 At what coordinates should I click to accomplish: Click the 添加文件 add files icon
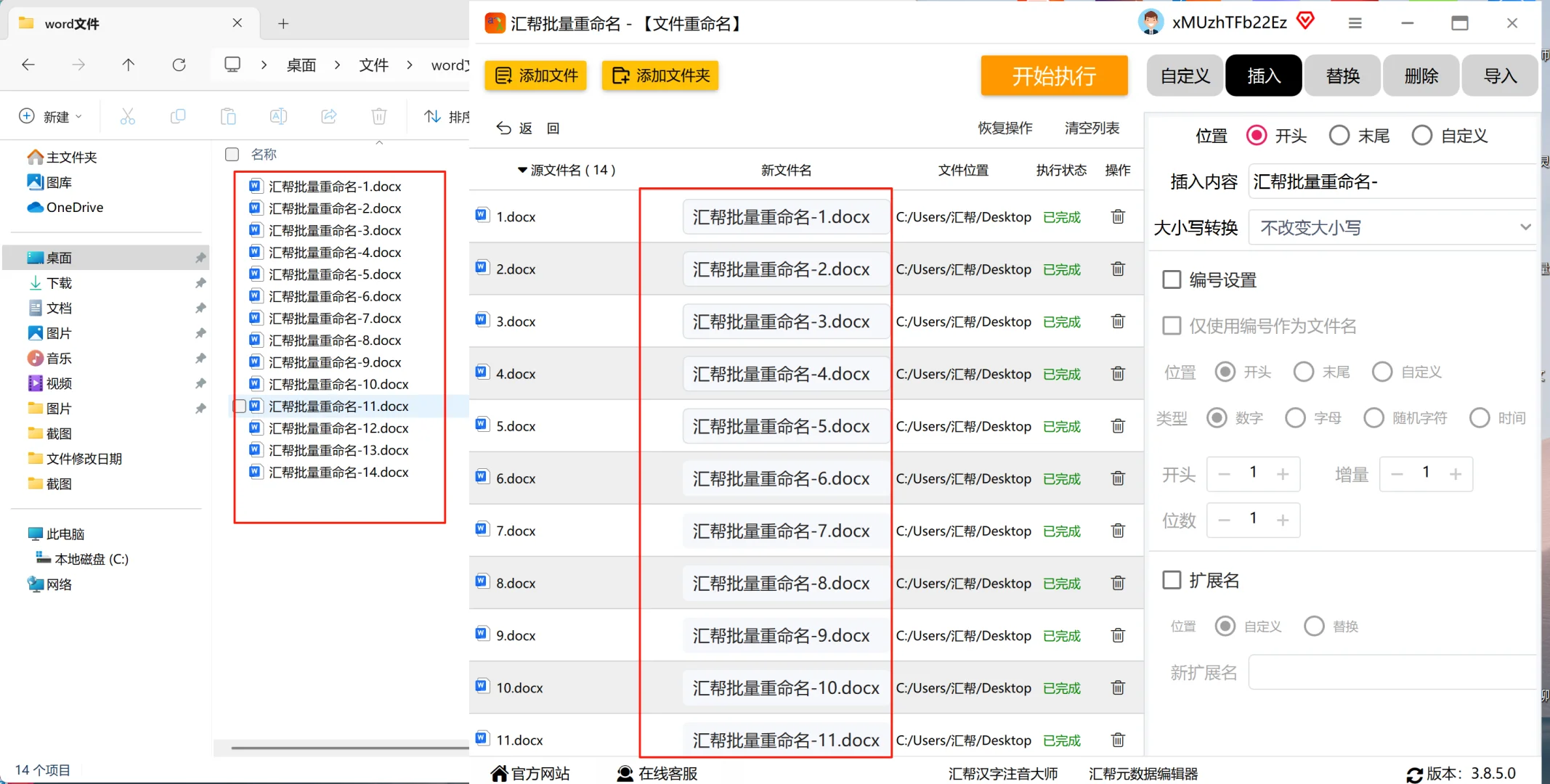coord(503,75)
